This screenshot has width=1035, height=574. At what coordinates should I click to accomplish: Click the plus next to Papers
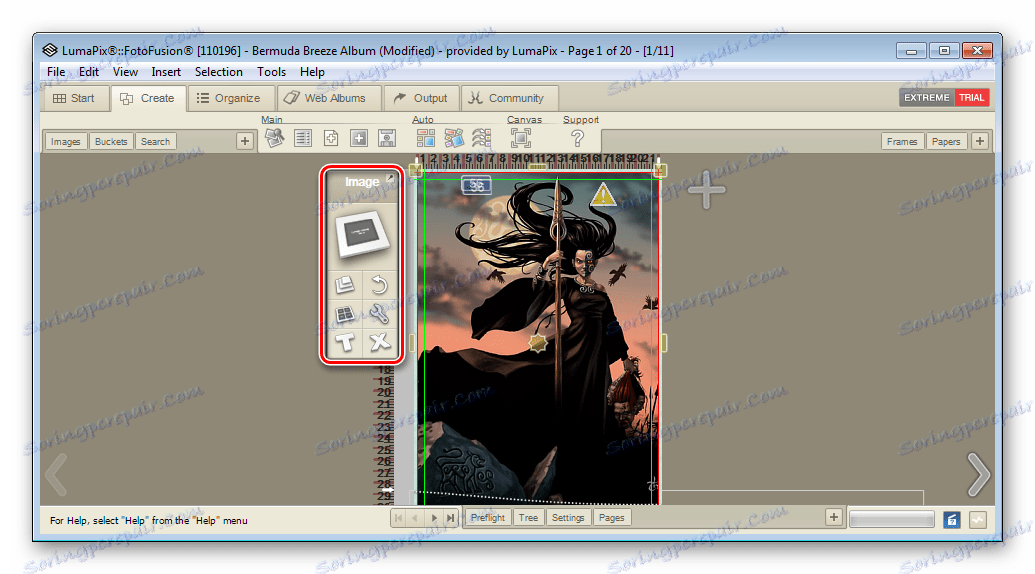click(x=980, y=141)
